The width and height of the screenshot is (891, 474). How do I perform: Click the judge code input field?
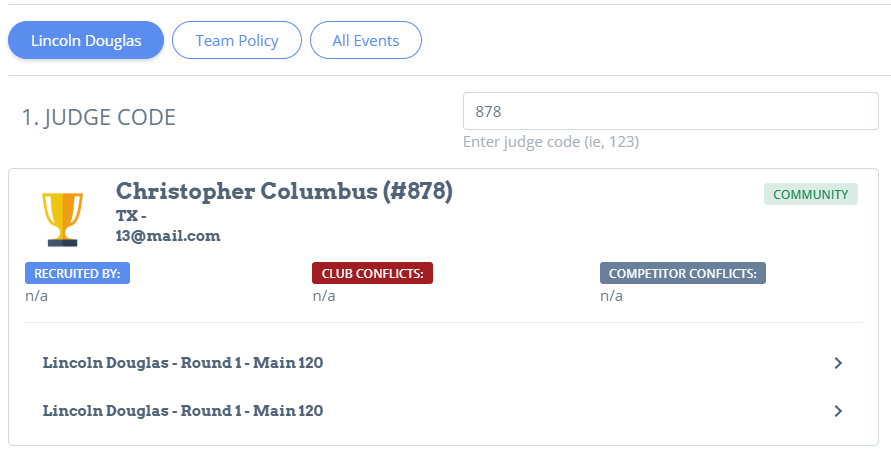(x=671, y=111)
